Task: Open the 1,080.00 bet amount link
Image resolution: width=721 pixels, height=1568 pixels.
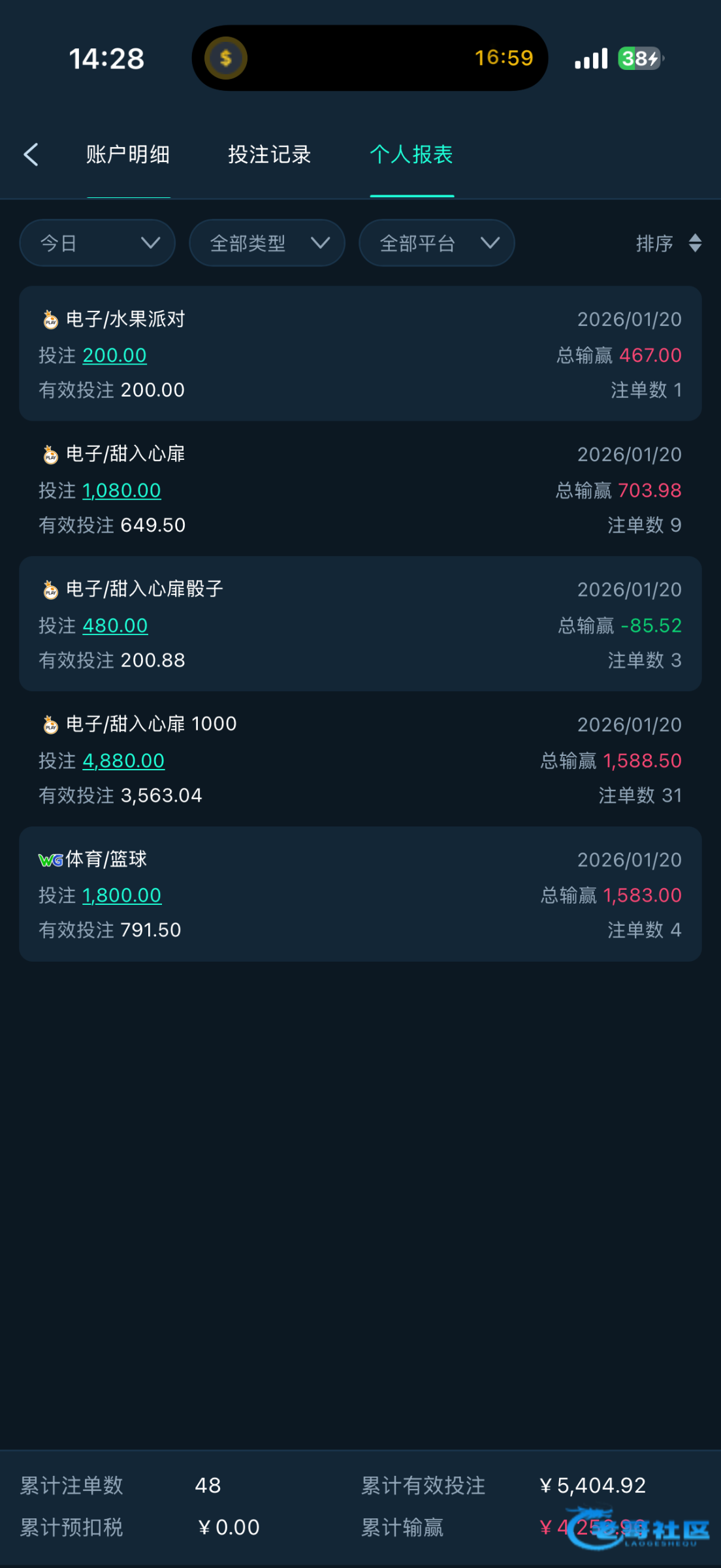Action: pyautogui.click(x=121, y=491)
